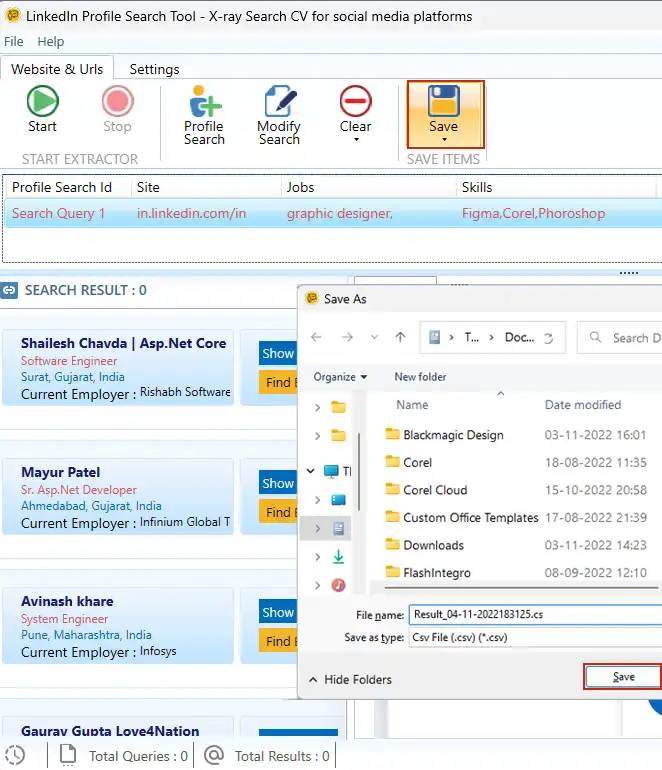Select the Documents icon in navigation pane
The width and height of the screenshot is (662, 770).
338,528
